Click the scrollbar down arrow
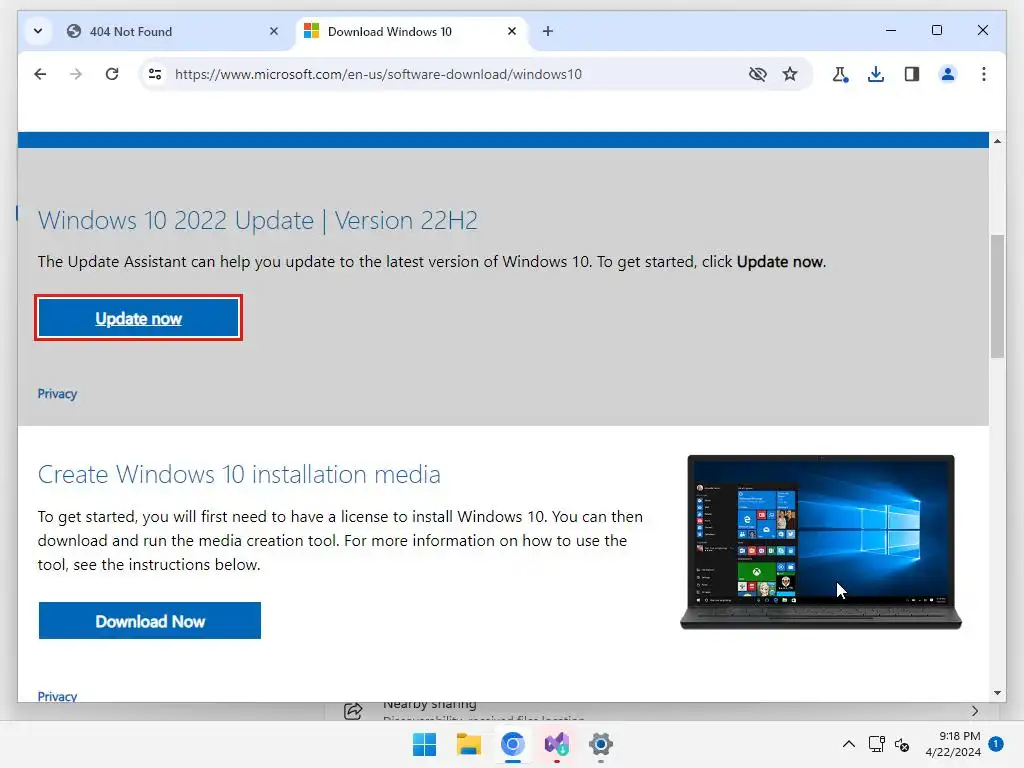This screenshot has width=1024, height=768. click(997, 693)
